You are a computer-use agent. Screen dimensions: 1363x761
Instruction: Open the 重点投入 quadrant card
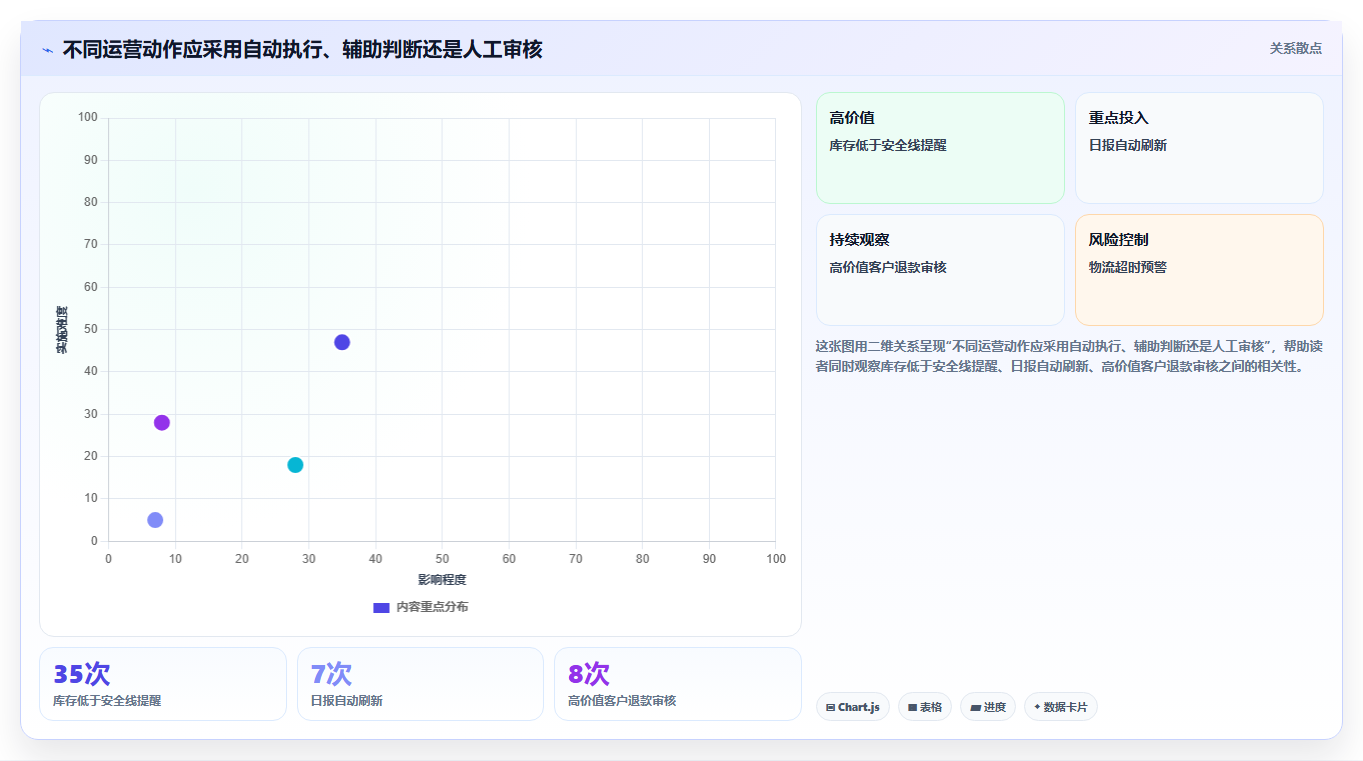pos(1199,148)
